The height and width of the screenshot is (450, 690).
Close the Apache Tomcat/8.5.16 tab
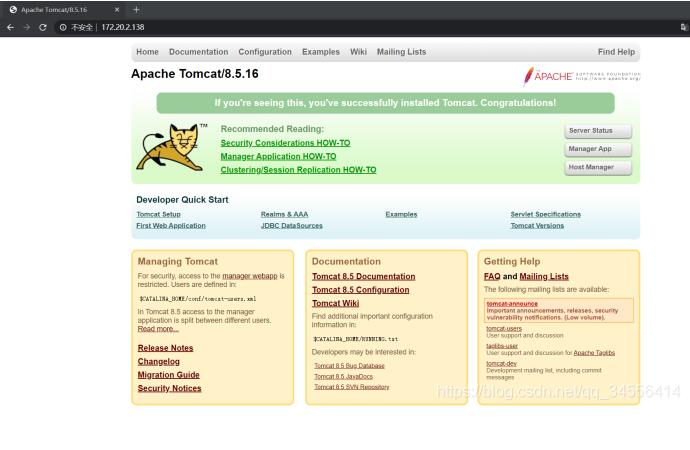tap(117, 9)
